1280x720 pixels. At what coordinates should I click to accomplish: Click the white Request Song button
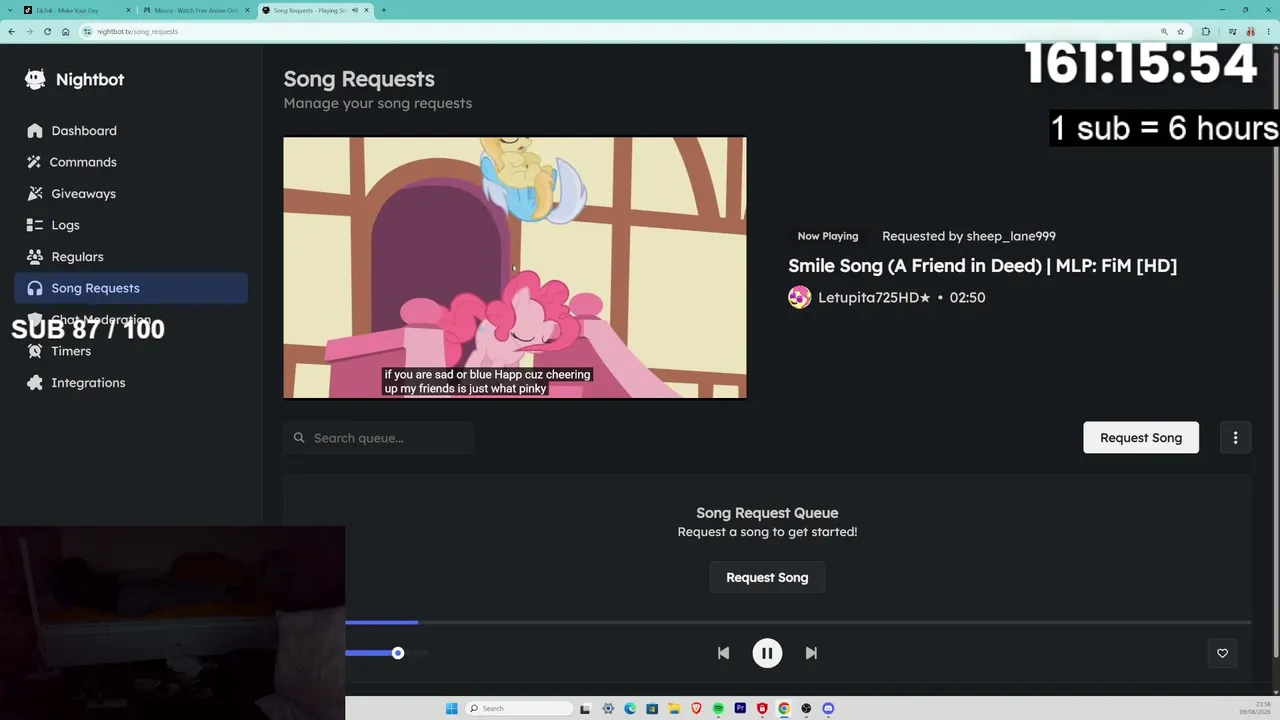point(1141,438)
